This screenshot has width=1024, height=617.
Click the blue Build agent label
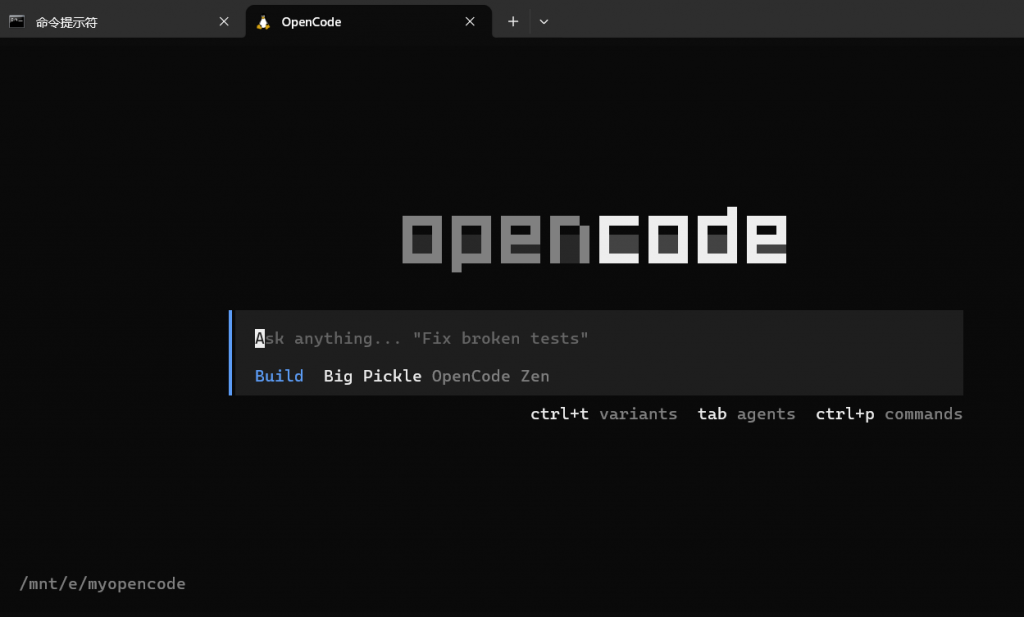[x=279, y=376]
